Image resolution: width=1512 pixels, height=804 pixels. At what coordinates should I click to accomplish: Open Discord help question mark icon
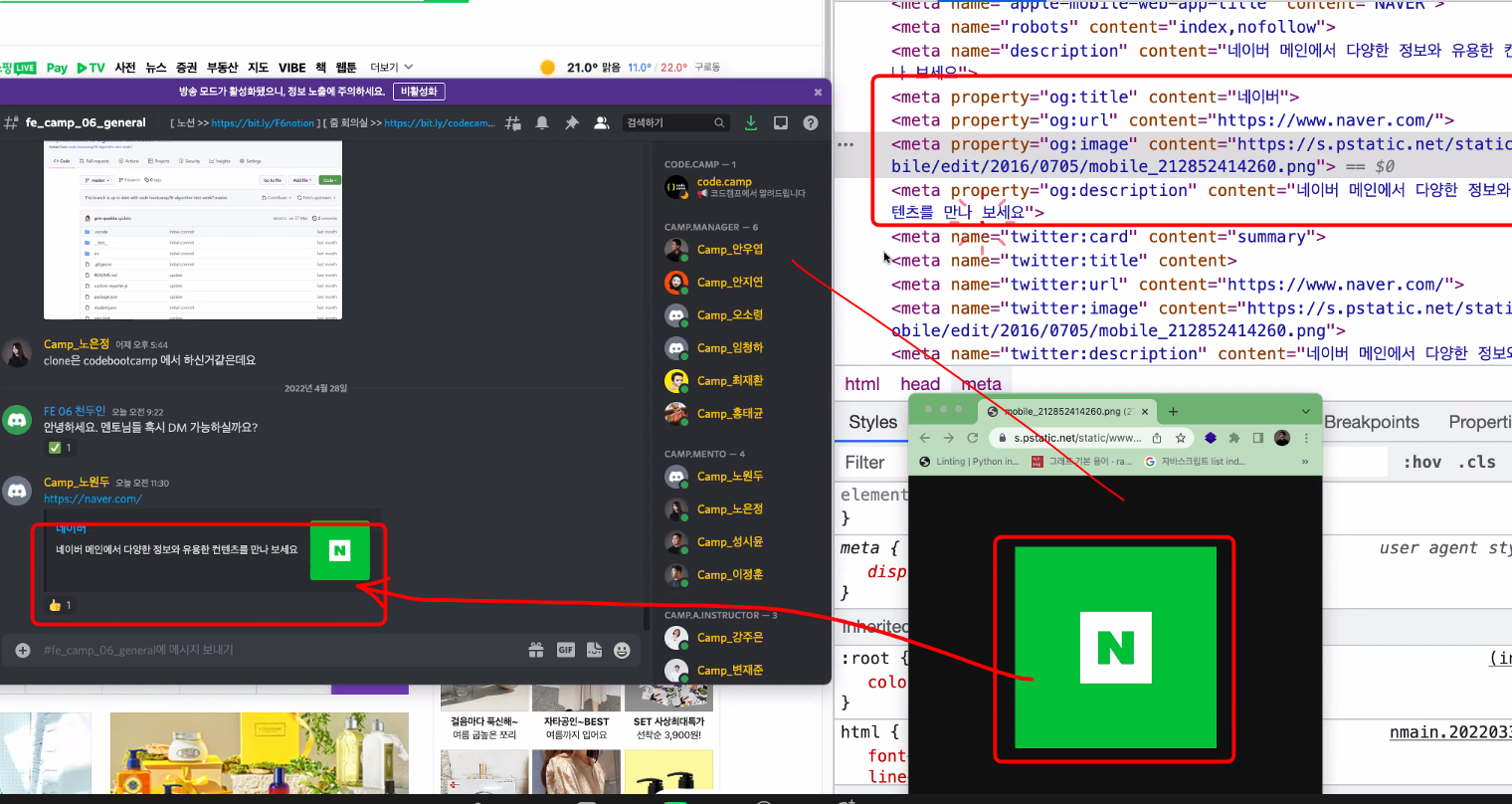[x=811, y=122]
